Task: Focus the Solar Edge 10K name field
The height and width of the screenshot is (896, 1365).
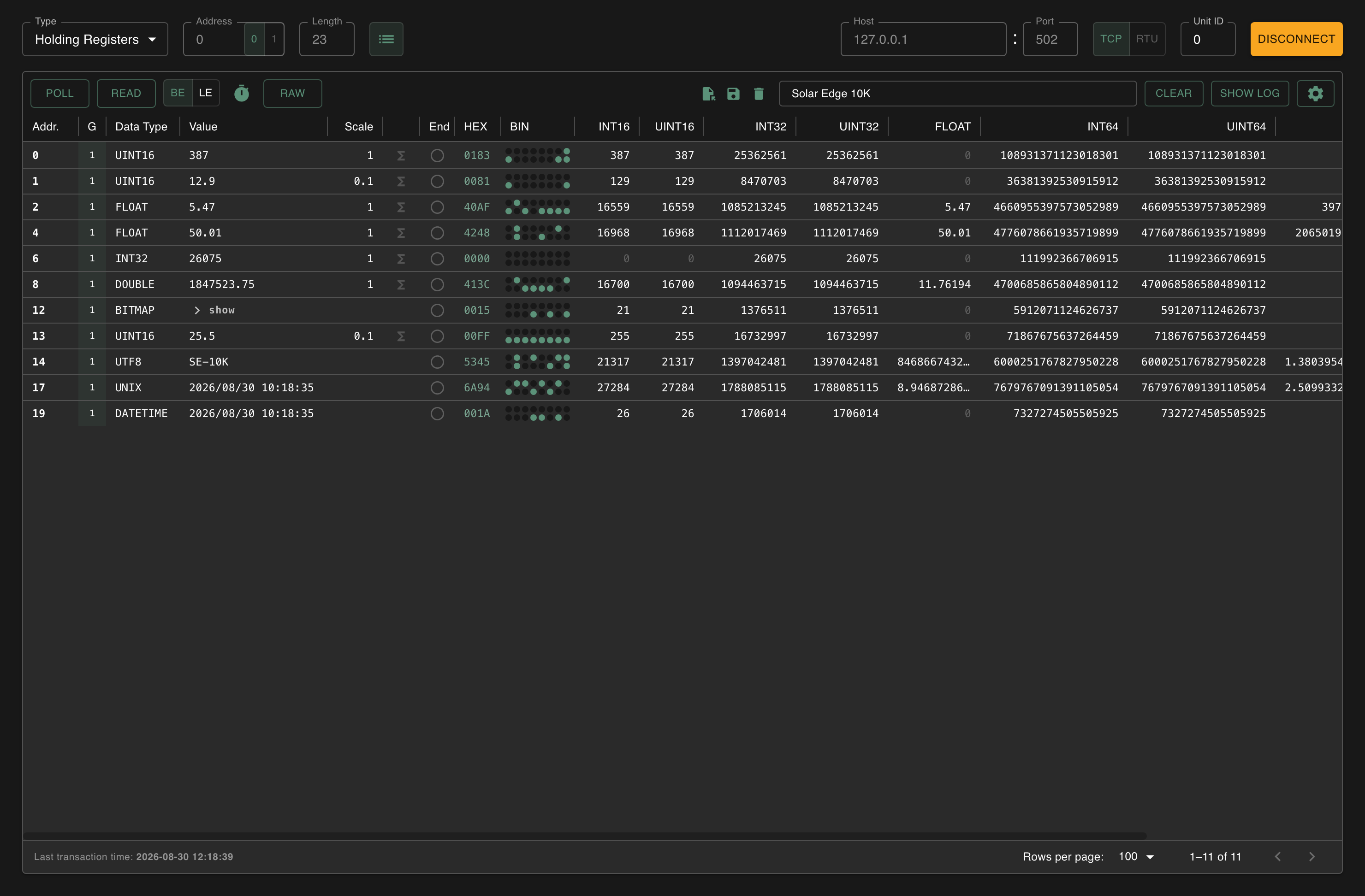Action: pos(957,94)
